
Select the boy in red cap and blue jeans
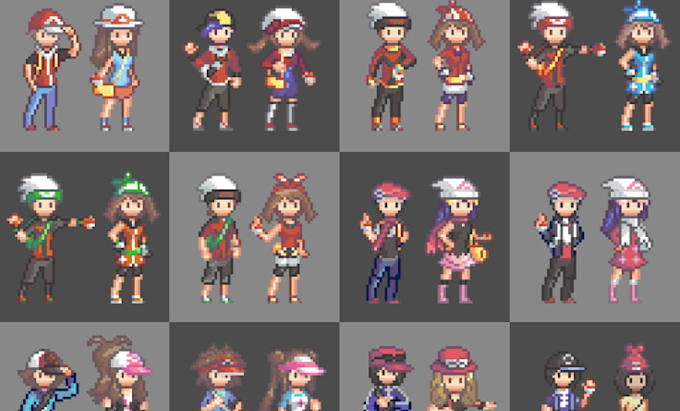coord(51,69)
